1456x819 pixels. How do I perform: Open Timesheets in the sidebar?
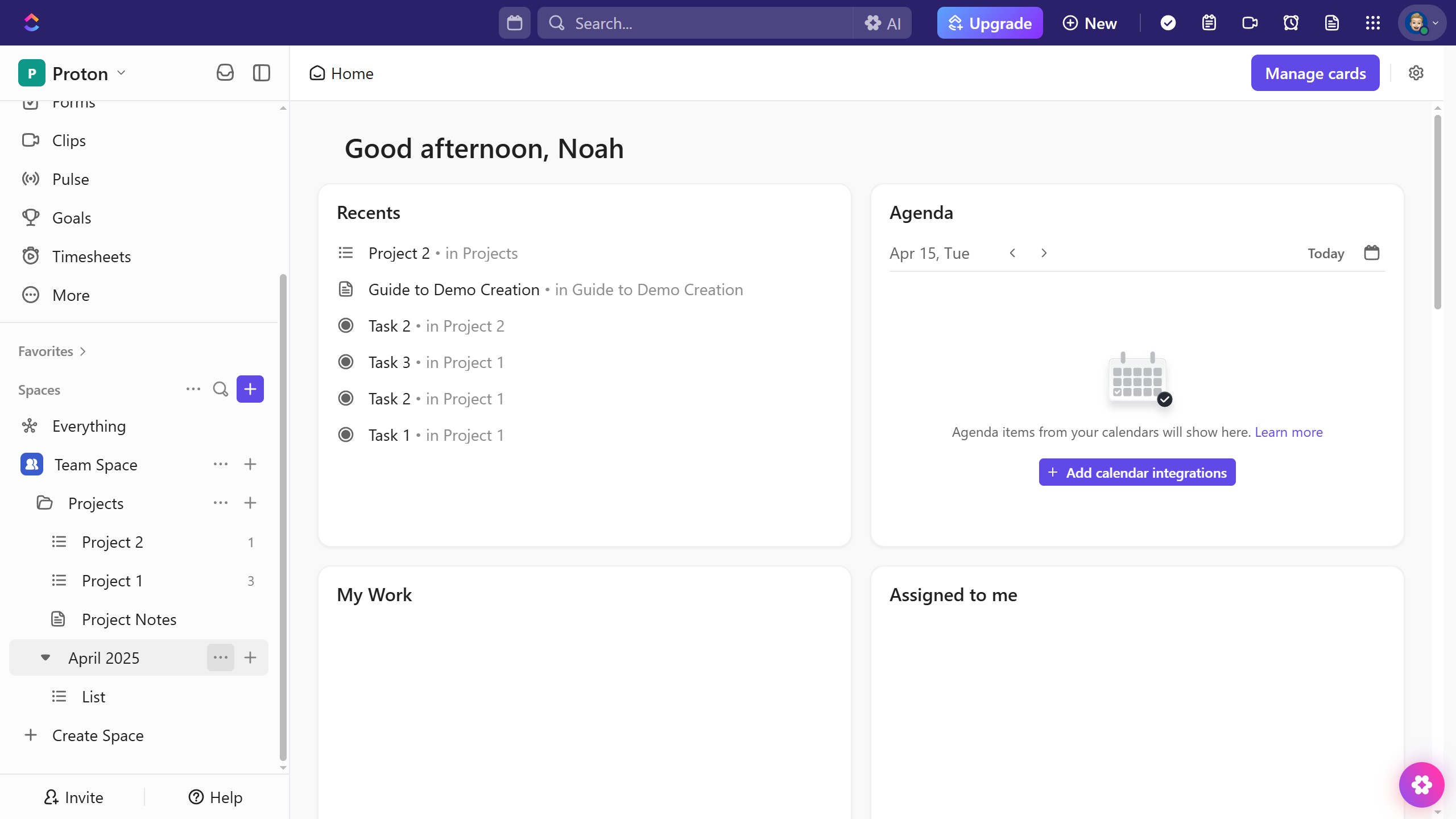point(91,257)
